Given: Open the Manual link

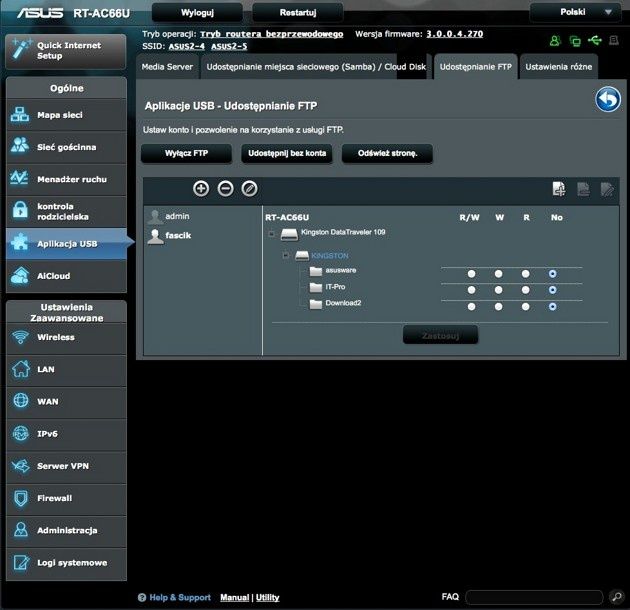Looking at the screenshot, I should [235, 598].
